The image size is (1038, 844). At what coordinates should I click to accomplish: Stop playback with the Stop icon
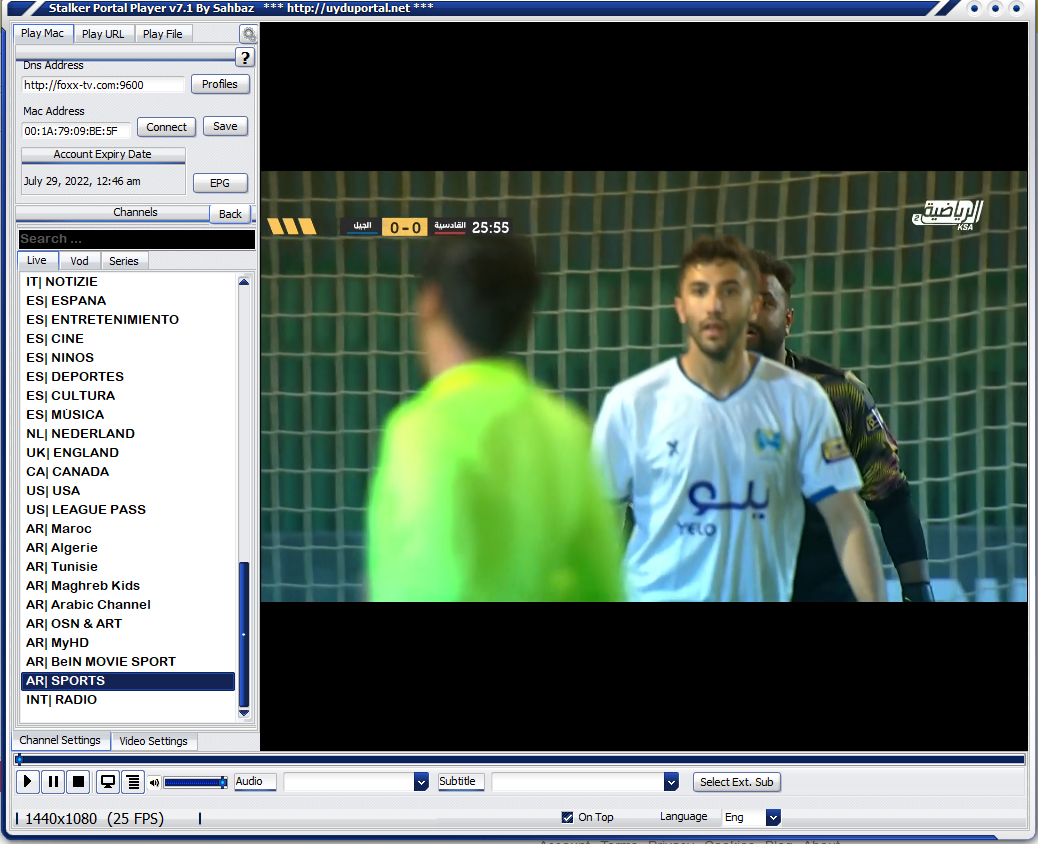pyautogui.click(x=77, y=782)
